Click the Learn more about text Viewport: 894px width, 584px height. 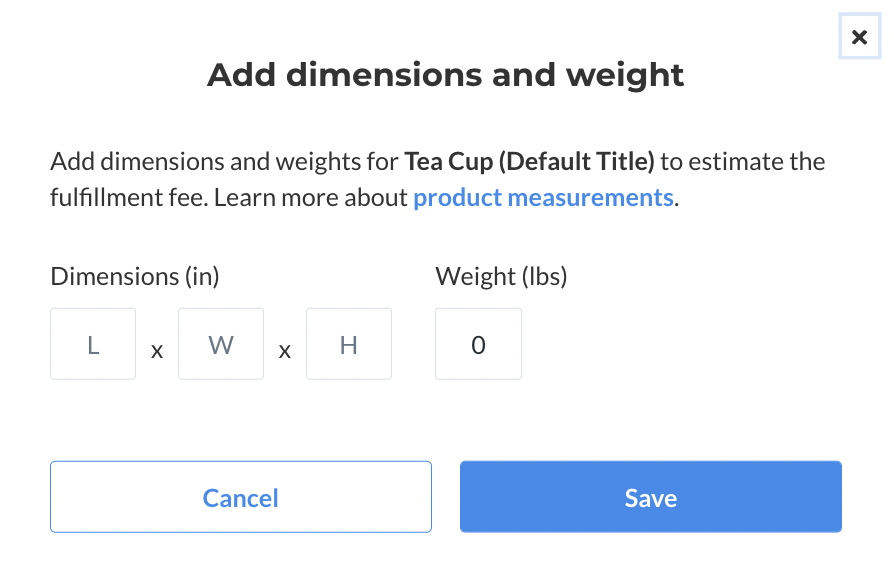[311, 197]
